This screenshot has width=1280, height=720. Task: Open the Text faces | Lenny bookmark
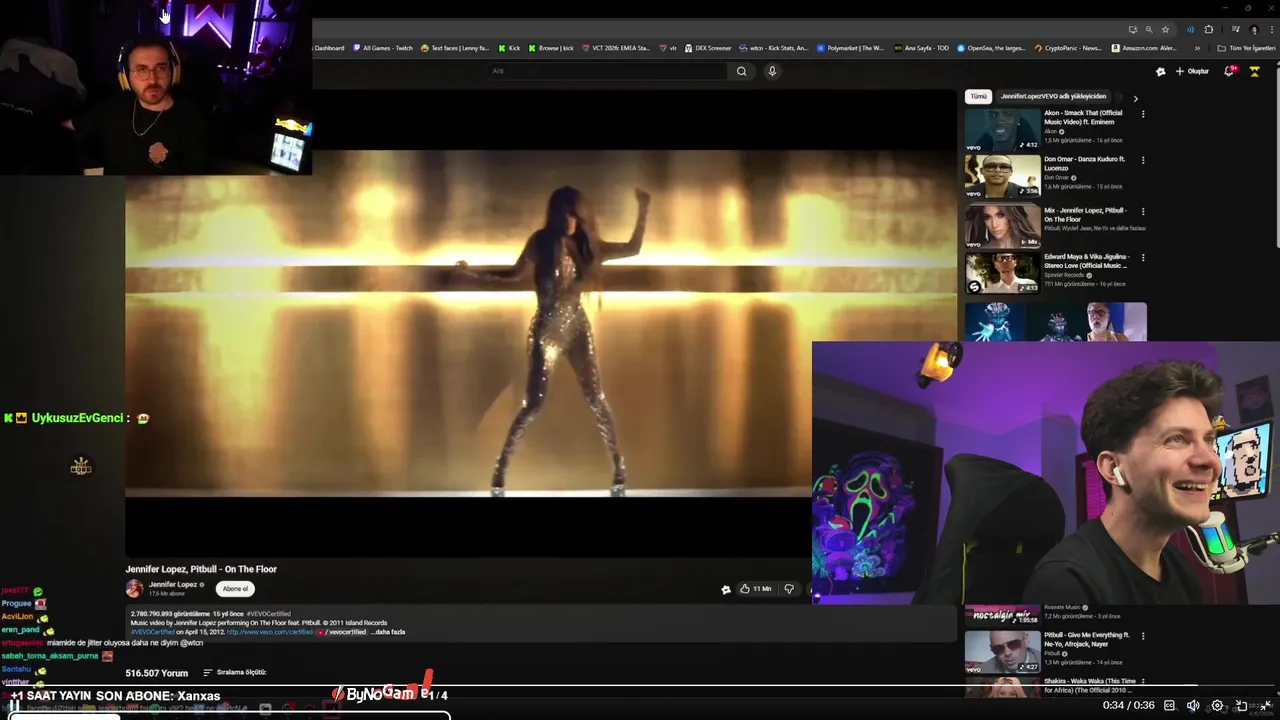tap(455, 48)
